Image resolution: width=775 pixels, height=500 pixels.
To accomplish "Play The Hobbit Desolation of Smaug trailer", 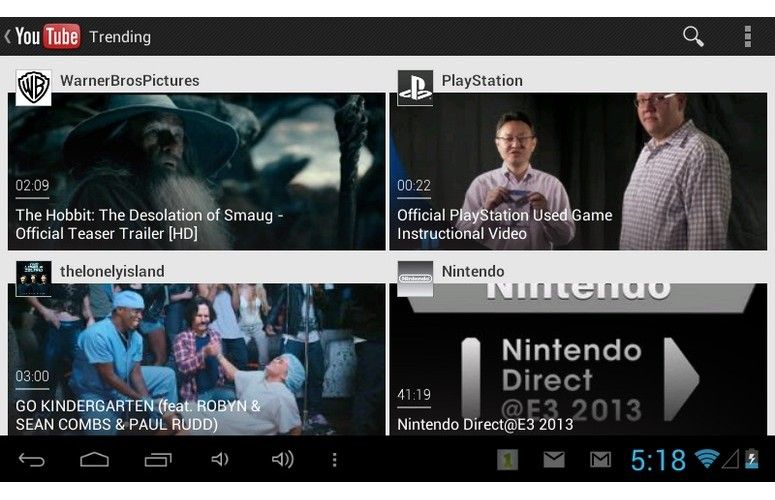I will (x=197, y=171).
